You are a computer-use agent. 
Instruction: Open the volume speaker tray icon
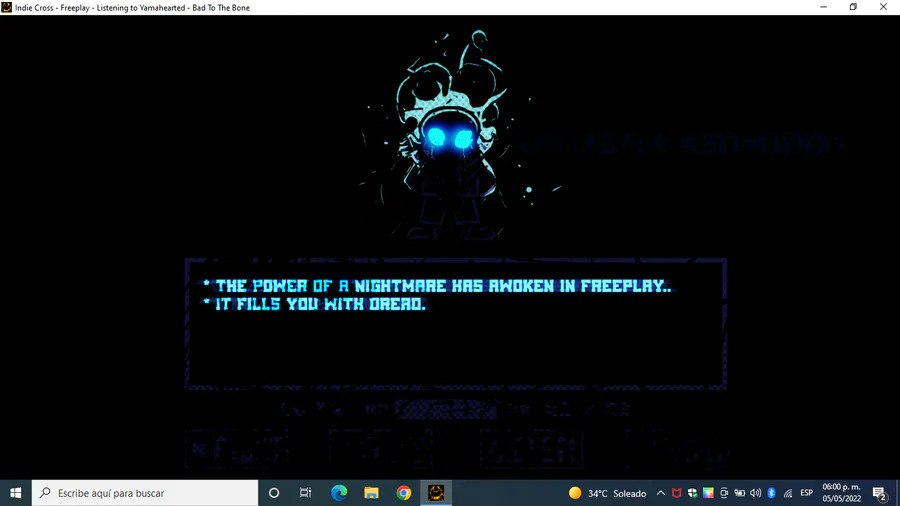tap(755, 493)
